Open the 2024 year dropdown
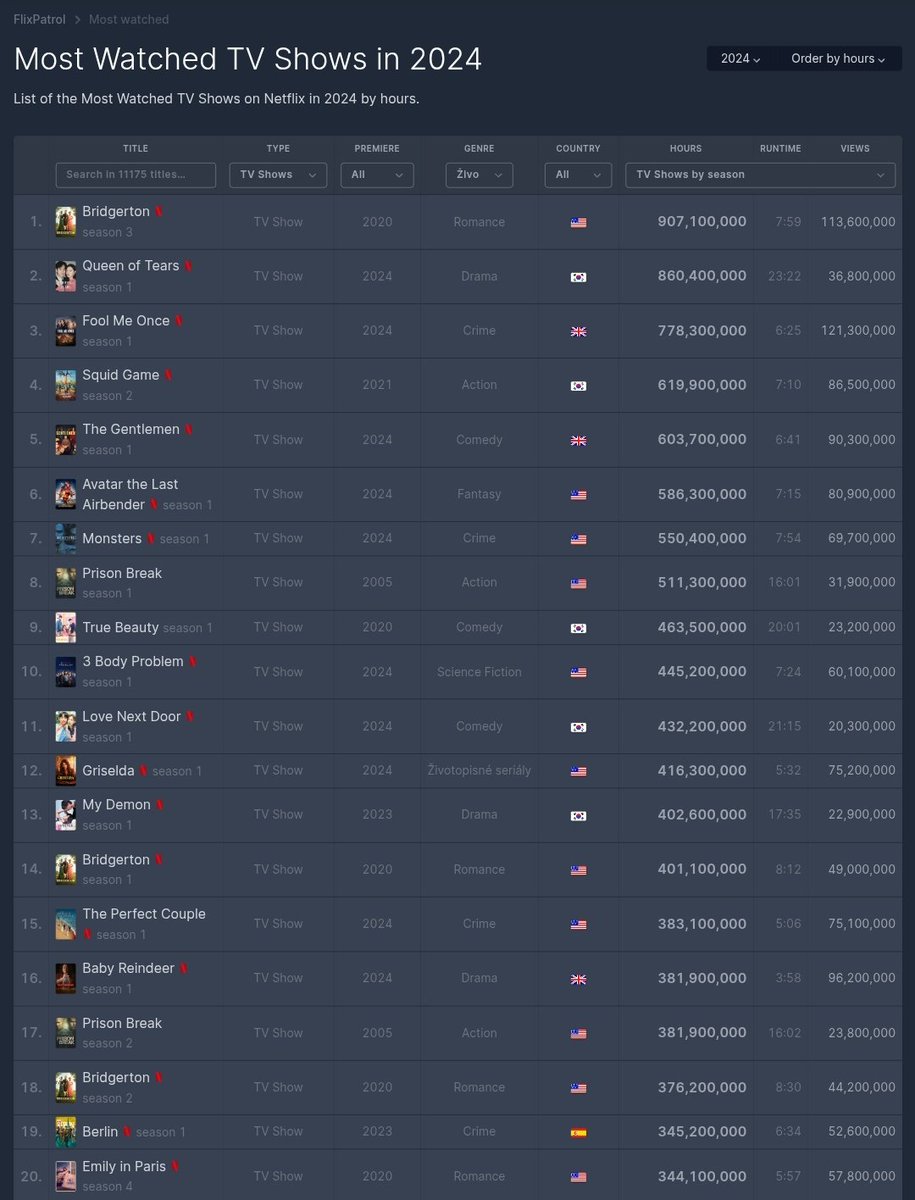This screenshot has width=915, height=1200. 741,59
